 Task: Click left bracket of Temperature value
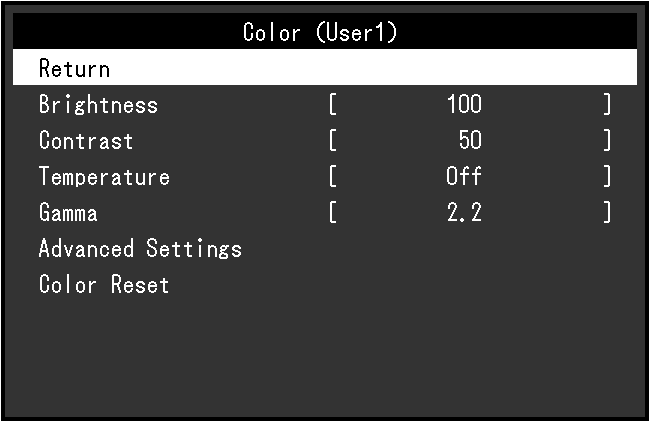(332, 177)
